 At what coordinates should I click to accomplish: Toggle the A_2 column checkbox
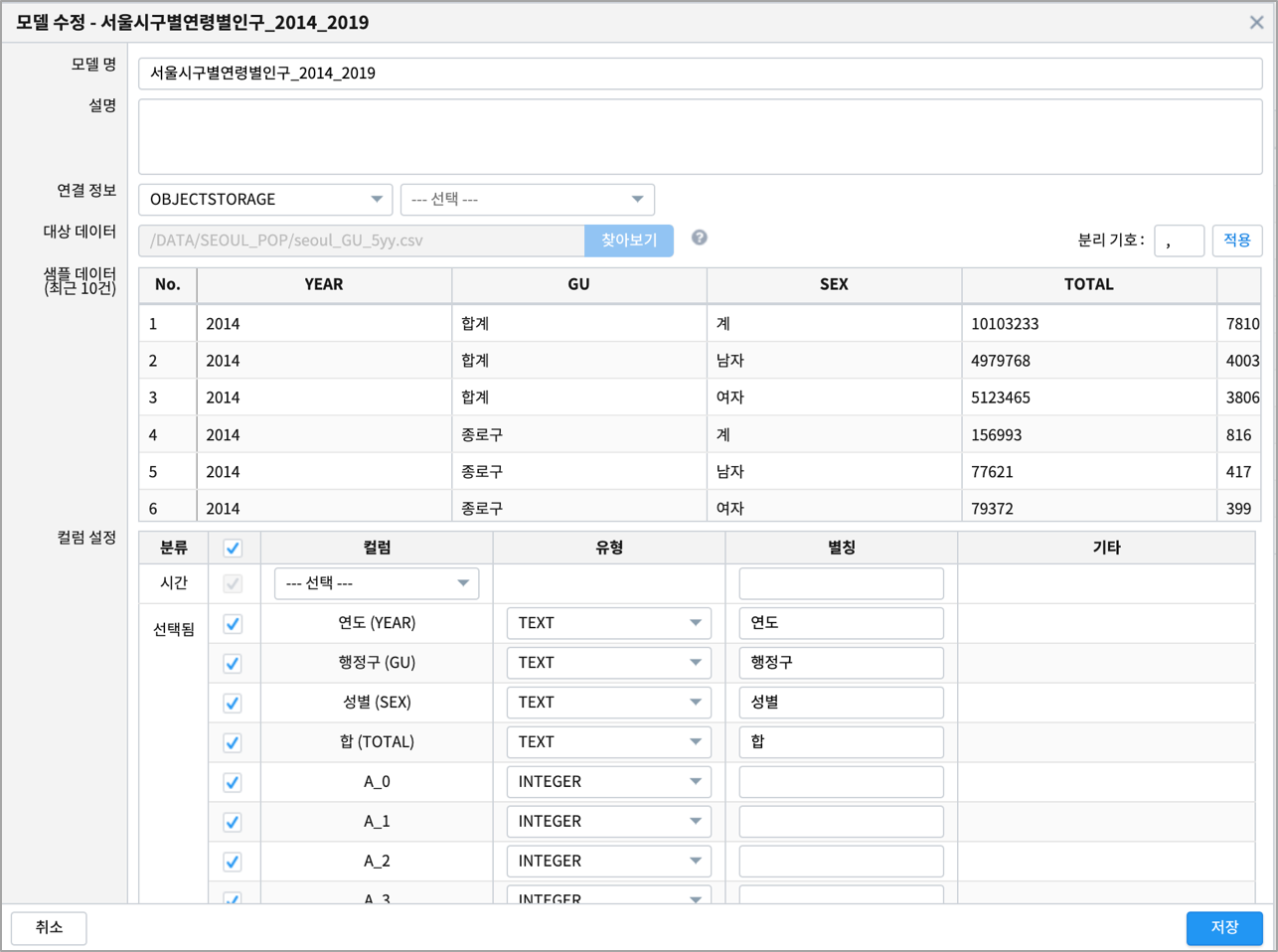pos(233,862)
